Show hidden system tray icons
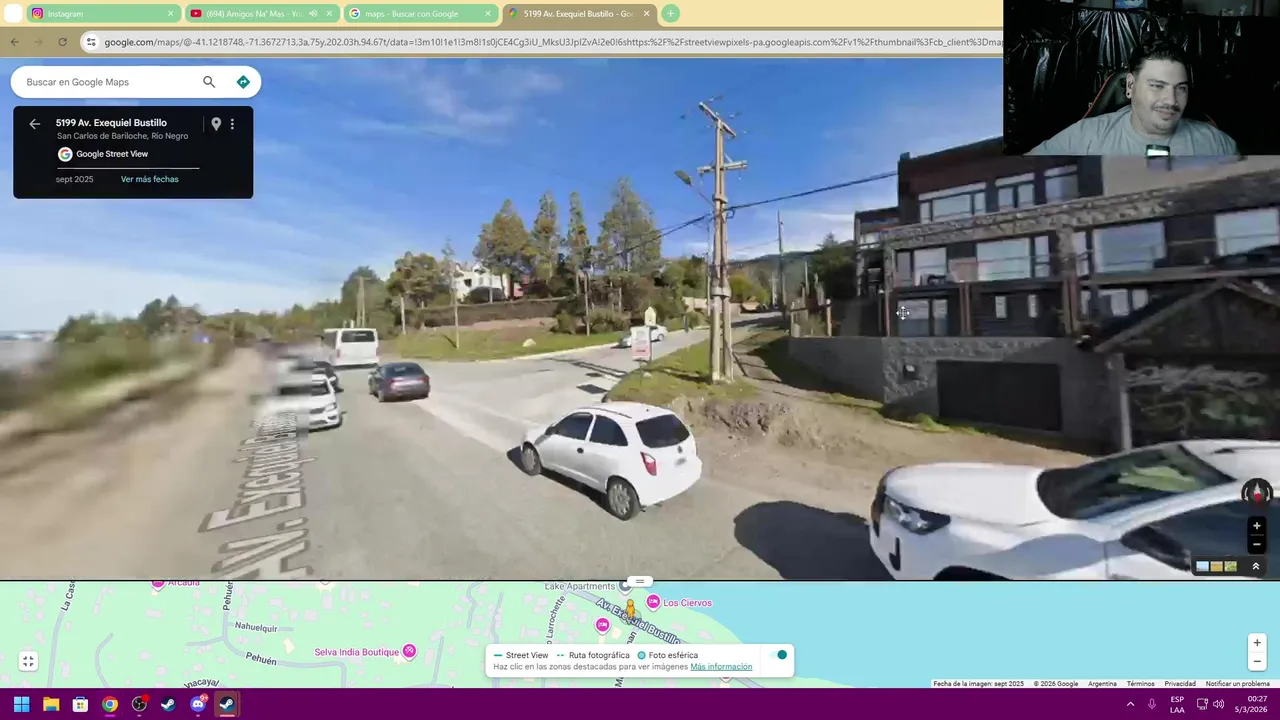The image size is (1280, 720). 1131,704
